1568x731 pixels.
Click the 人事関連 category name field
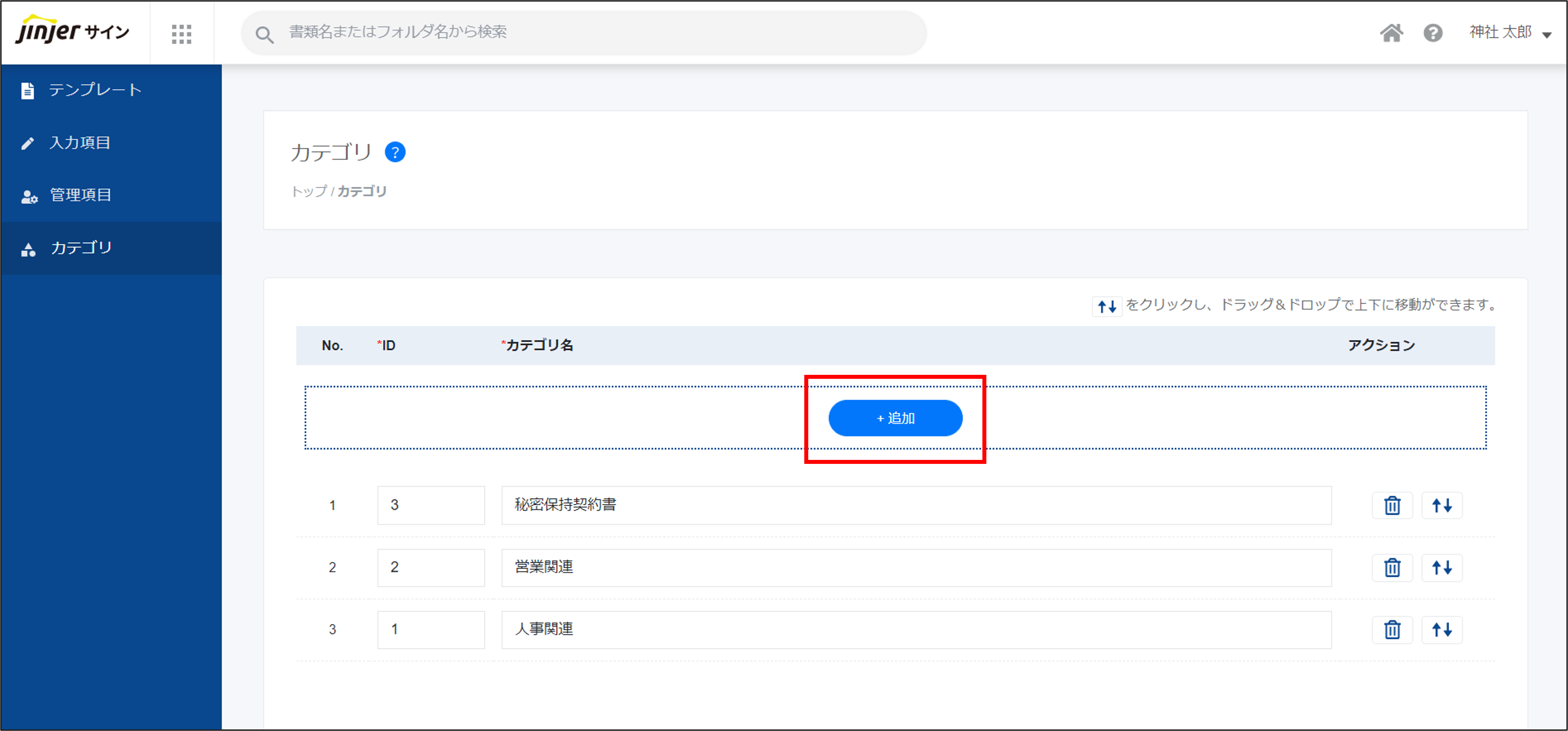tap(916, 629)
